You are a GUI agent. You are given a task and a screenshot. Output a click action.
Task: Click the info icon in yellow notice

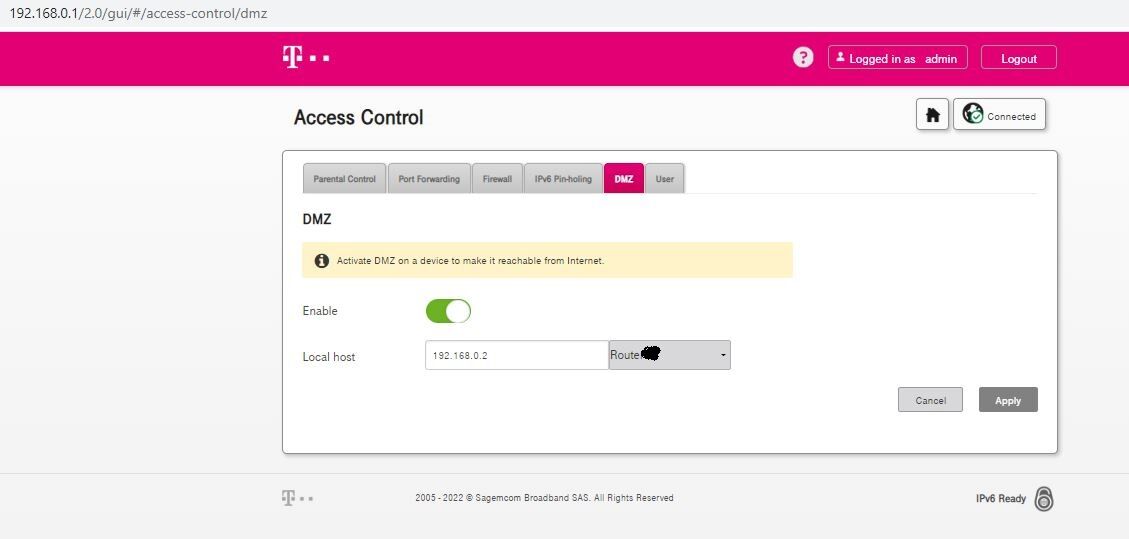[322, 261]
